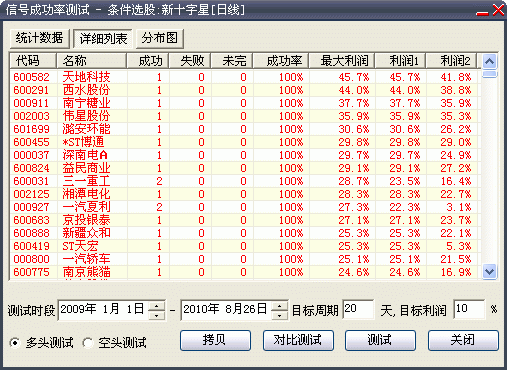Click the 对比测试 button

[x=298, y=340]
